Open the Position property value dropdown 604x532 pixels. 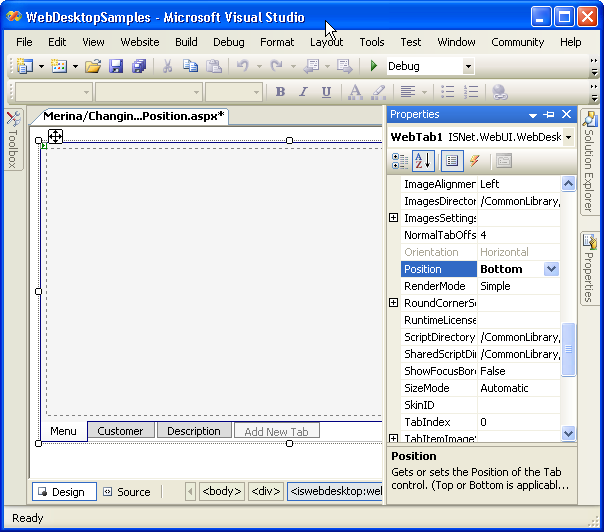pos(551,269)
